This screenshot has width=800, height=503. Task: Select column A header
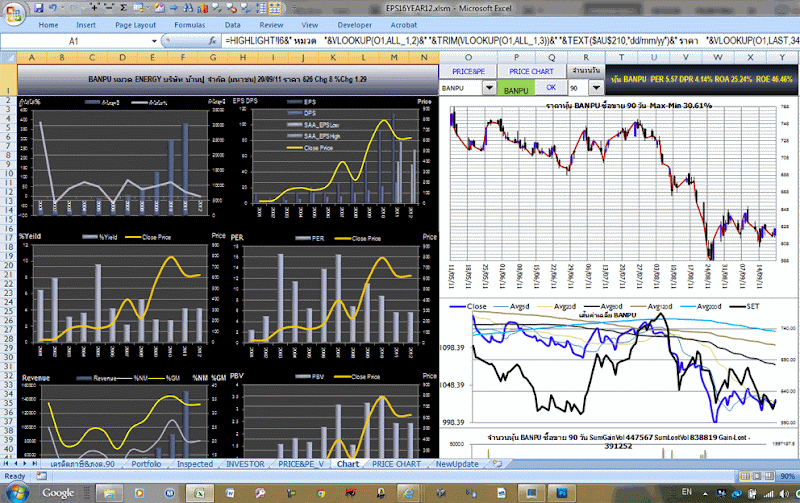31,57
